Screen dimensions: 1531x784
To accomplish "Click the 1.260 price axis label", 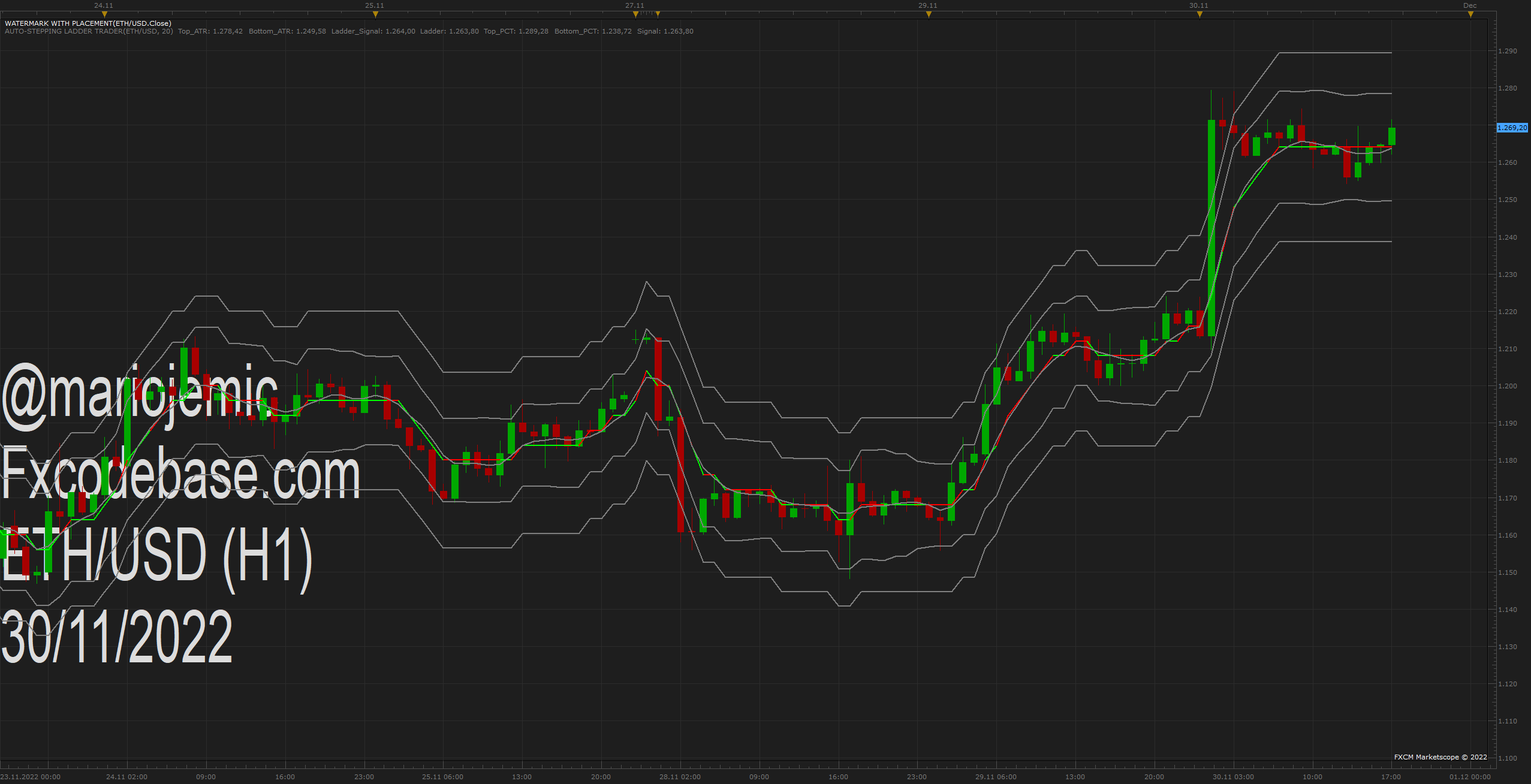I will click(x=1508, y=162).
